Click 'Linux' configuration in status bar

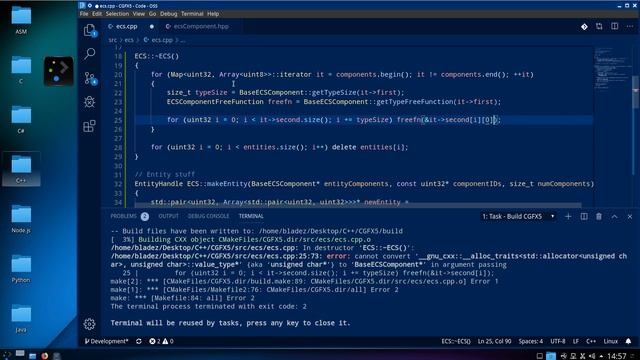tap(611, 341)
